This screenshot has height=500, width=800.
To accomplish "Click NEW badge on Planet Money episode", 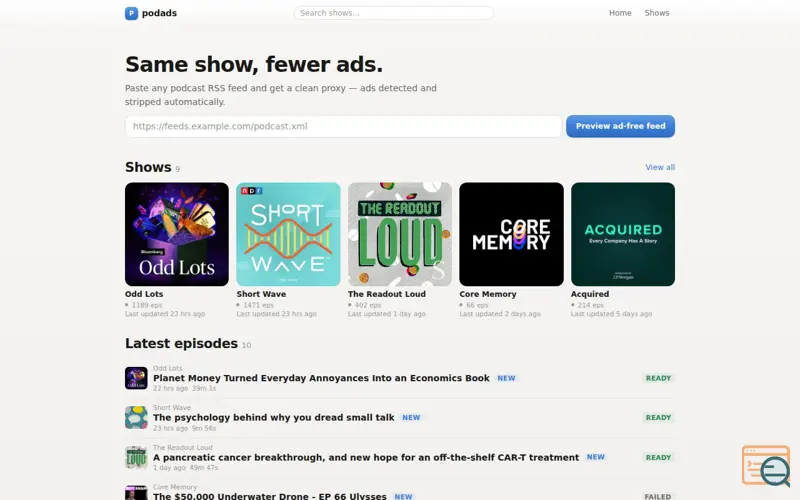I will coord(506,379).
